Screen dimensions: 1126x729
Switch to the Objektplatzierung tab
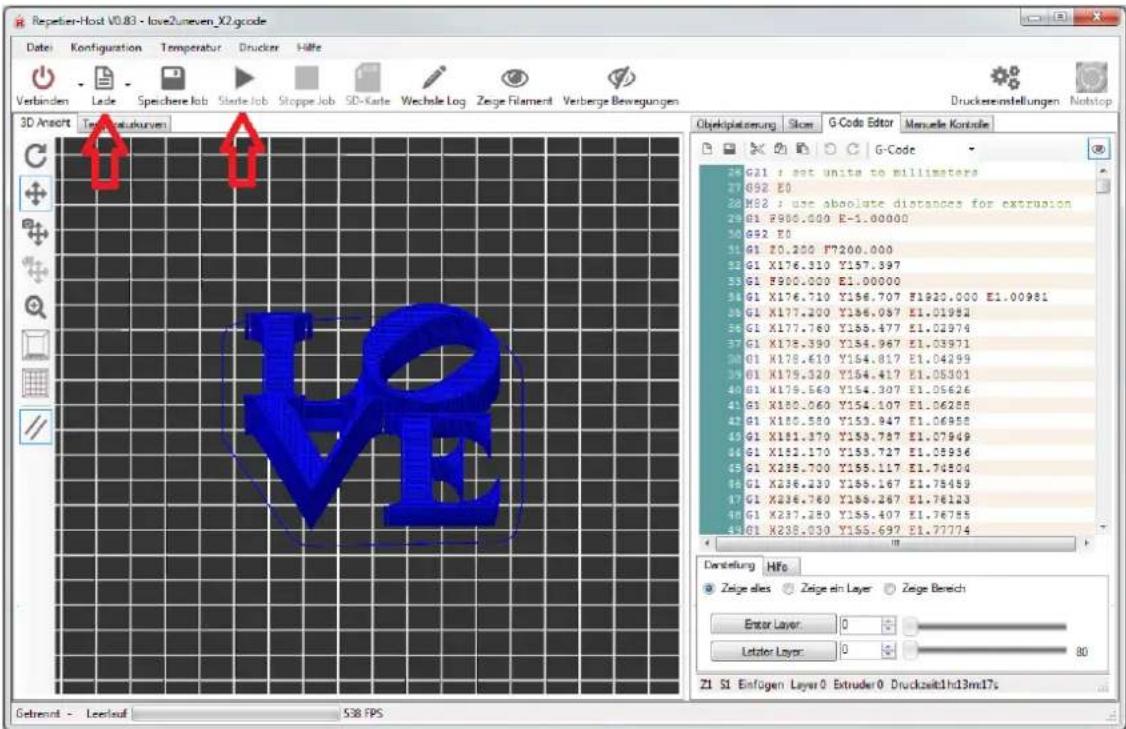tap(735, 124)
